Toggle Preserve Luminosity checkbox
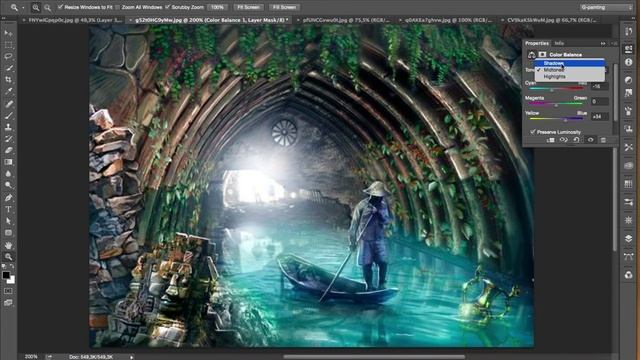The height and width of the screenshot is (360, 640). (x=533, y=132)
